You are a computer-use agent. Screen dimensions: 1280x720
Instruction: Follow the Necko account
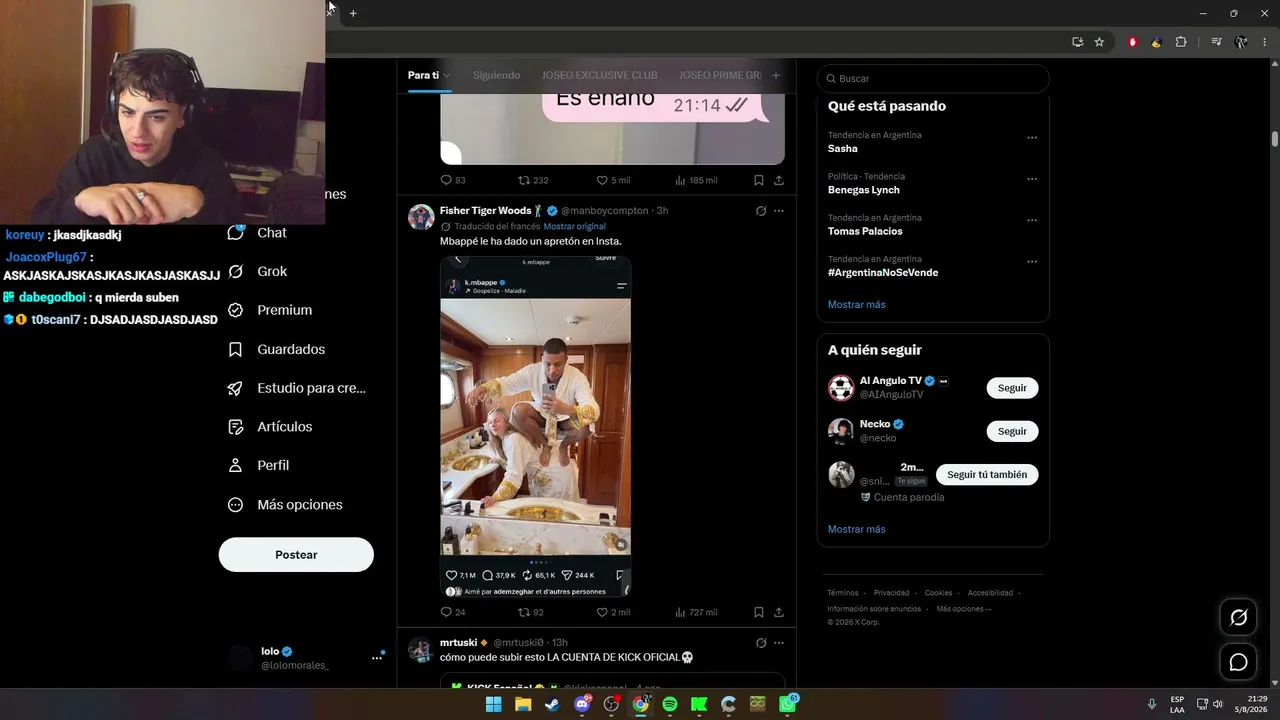click(x=1012, y=431)
